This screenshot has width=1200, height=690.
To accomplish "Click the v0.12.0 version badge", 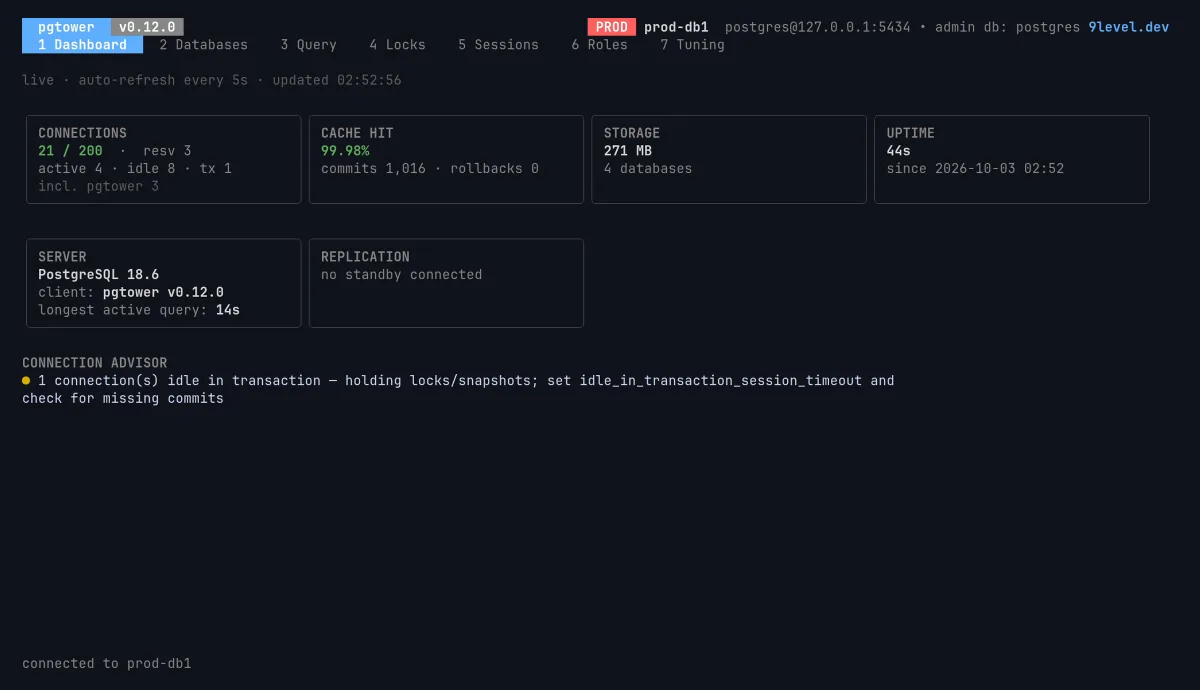I will point(147,27).
